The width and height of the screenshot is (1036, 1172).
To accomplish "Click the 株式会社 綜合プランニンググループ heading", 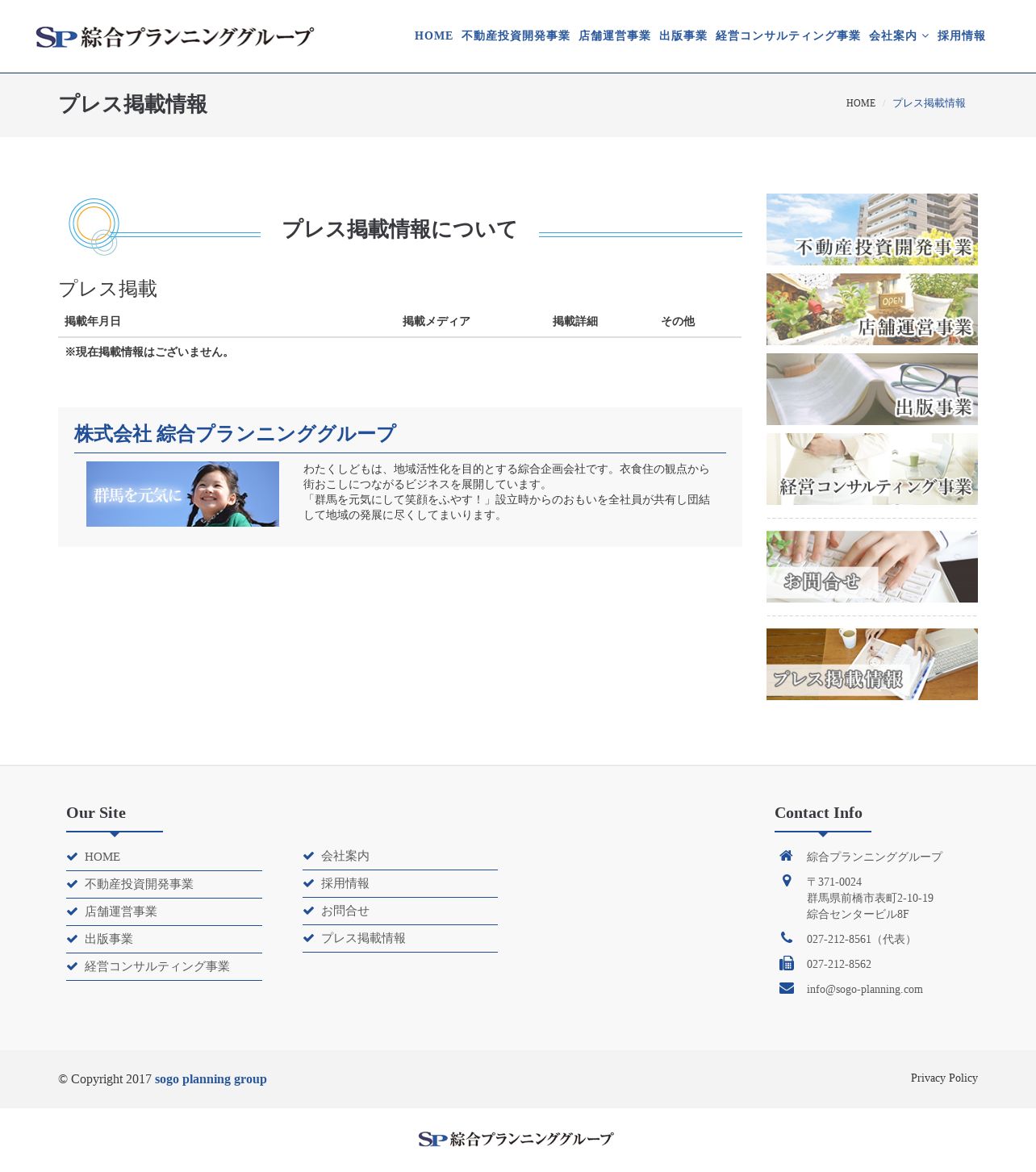I will tap(235, 434).
